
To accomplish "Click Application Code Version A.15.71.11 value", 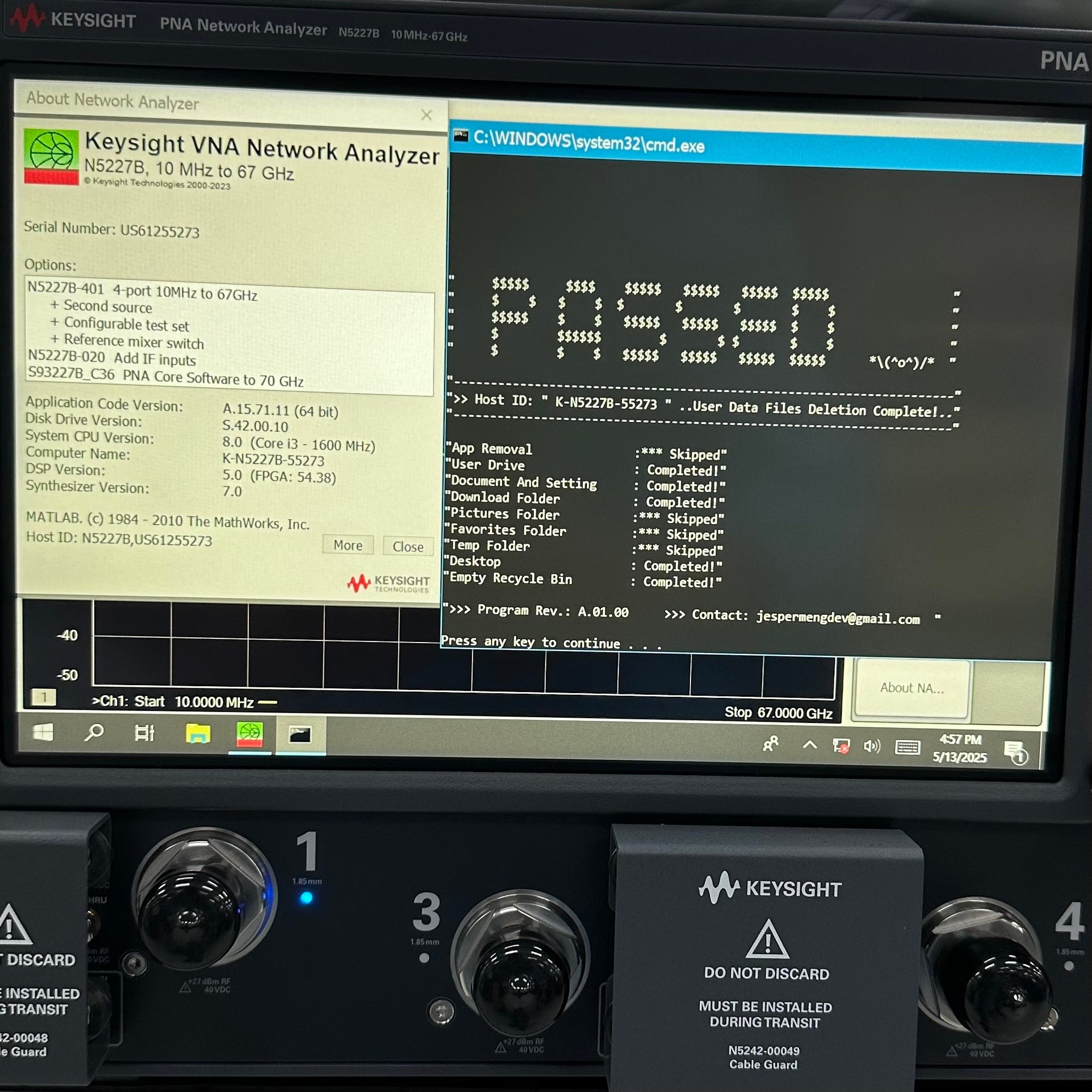I will pyautogui.click(x=280, y=411).
